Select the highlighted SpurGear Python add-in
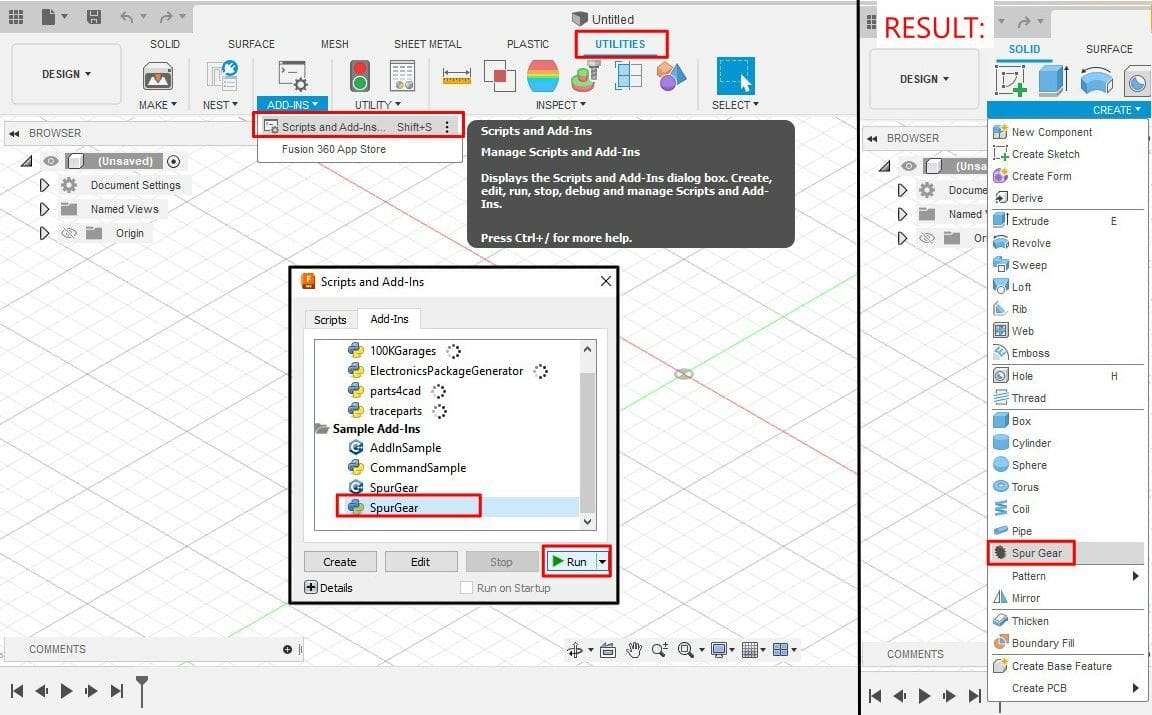Screen dimensions: 1152x715 coord(394,507)
